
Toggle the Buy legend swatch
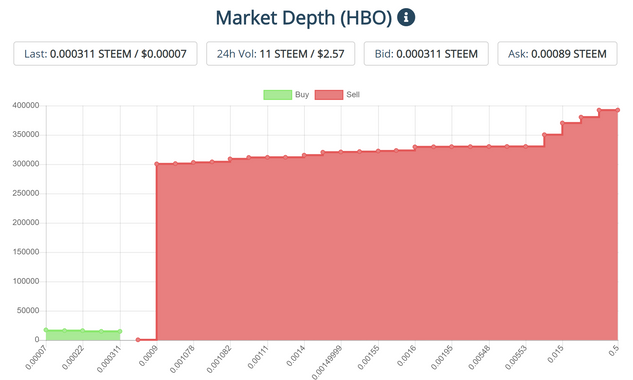(278, 95)
